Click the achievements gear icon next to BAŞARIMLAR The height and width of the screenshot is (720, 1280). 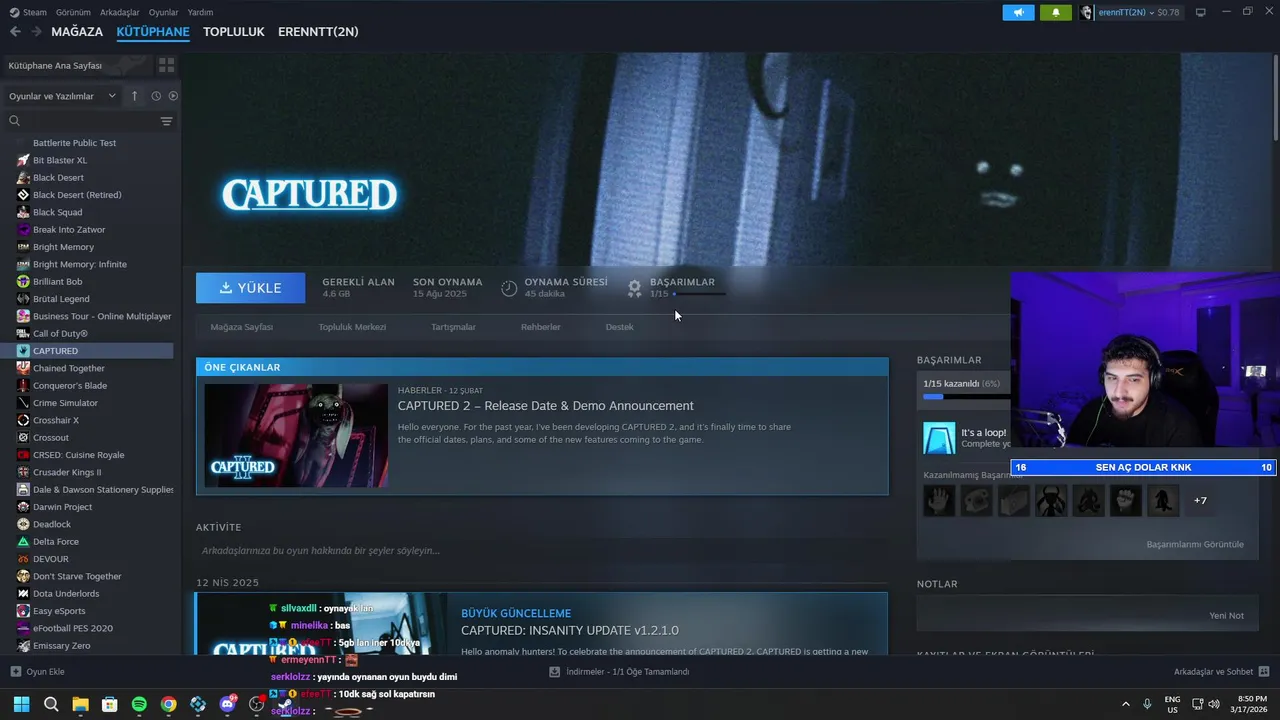coord(634,288)
